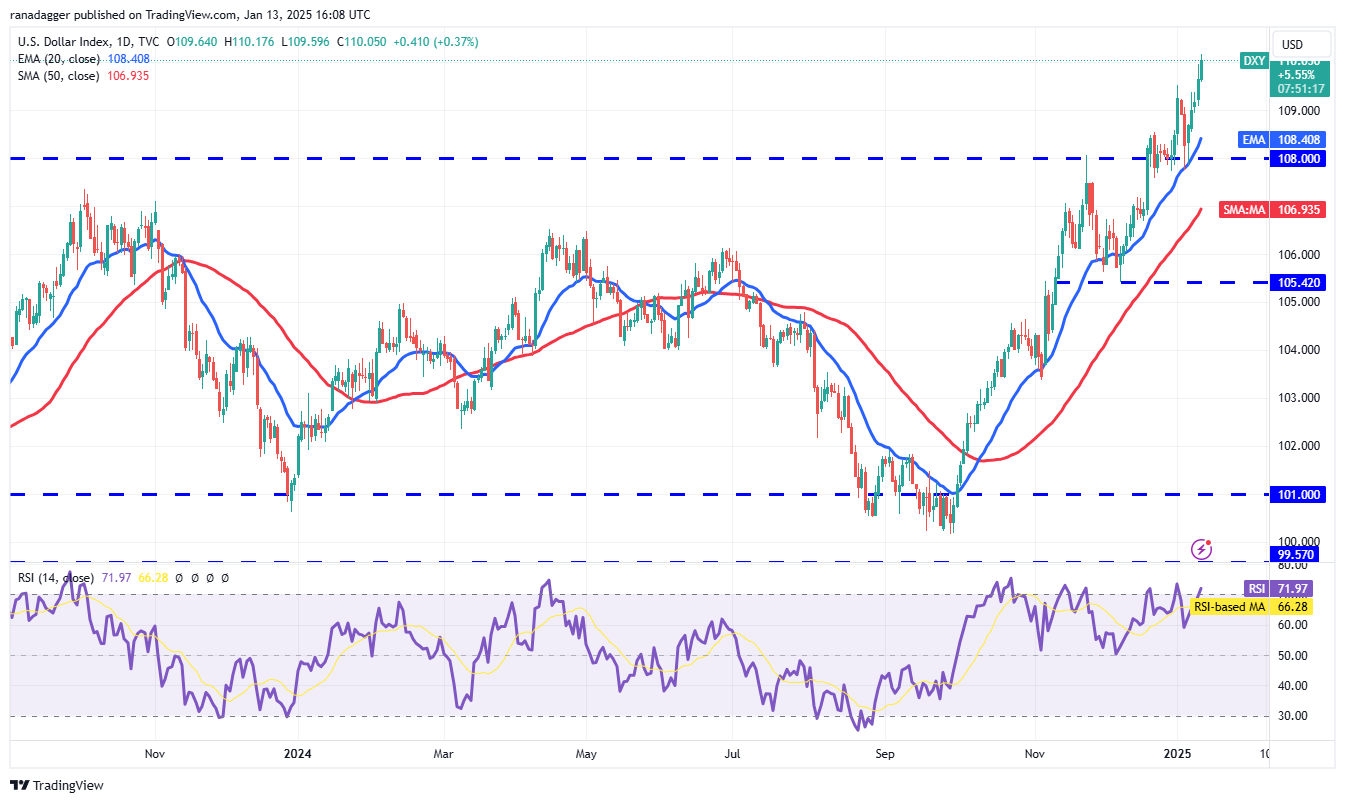Image resolution: width=1345 pixels, height=803 pixels.
Task: Click the 108.000 horizontal line price tag
Action: pyautogui.click(x=1299, y=159)
